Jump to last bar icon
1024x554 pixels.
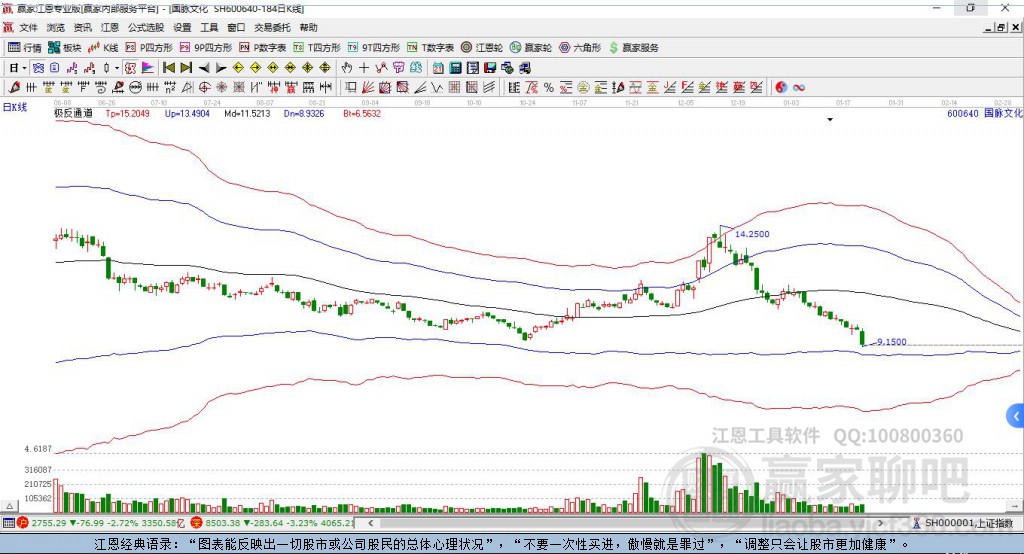(186, 68)
